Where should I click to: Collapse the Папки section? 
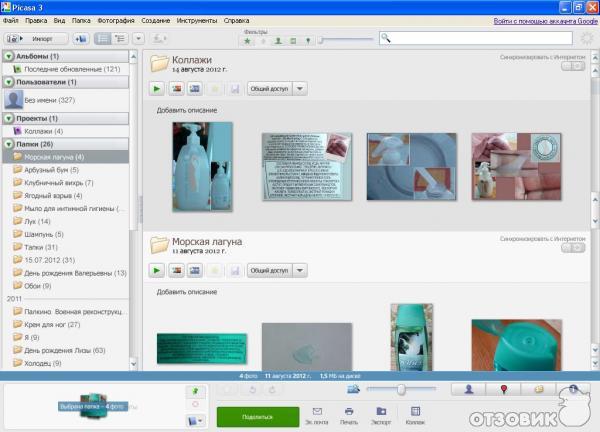(x=8, y=144)
